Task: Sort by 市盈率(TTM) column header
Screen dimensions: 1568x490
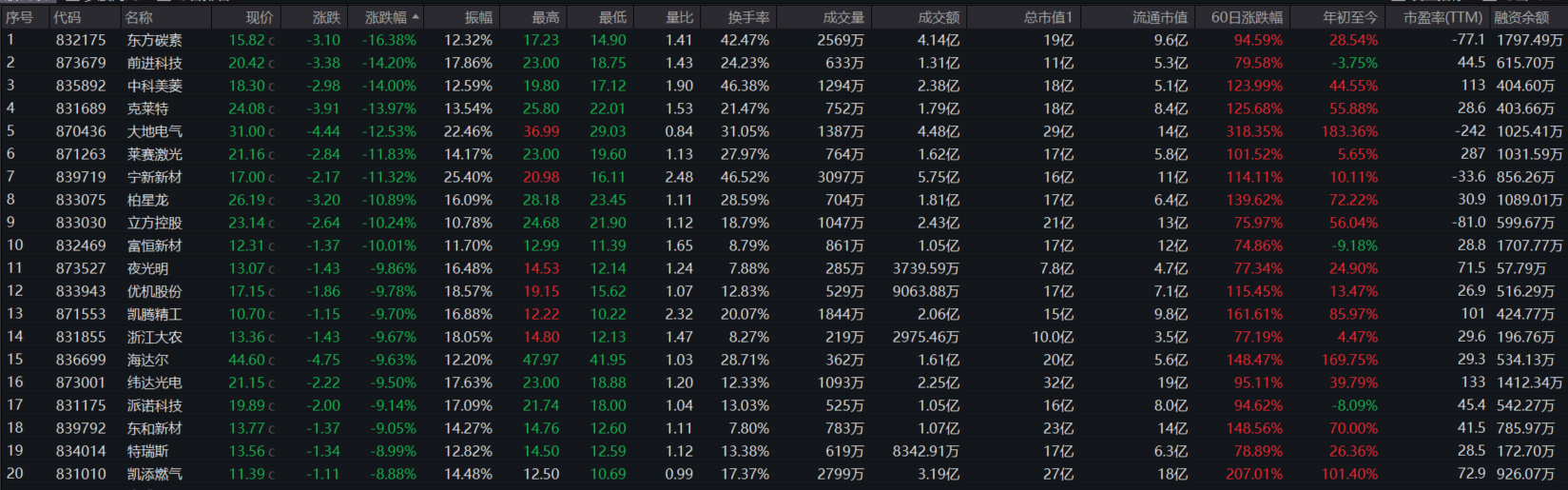Action: (x=1442, y=17)
